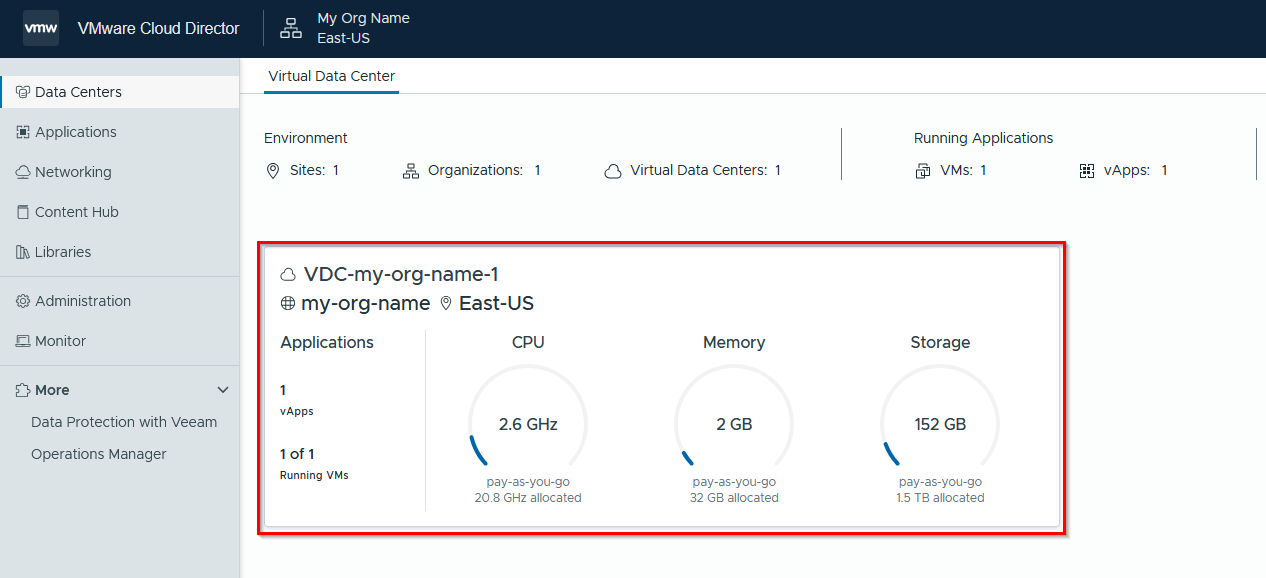Click the vApps grid icon
The image size is (1266, 578).
(x=1087, y=171)
